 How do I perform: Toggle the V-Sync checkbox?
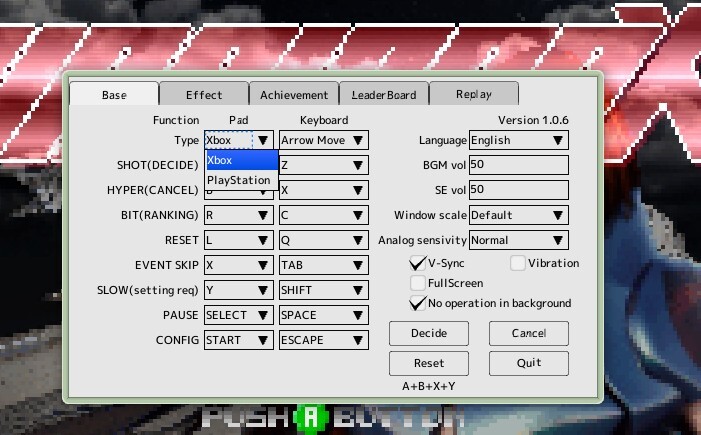pos(418,263)
